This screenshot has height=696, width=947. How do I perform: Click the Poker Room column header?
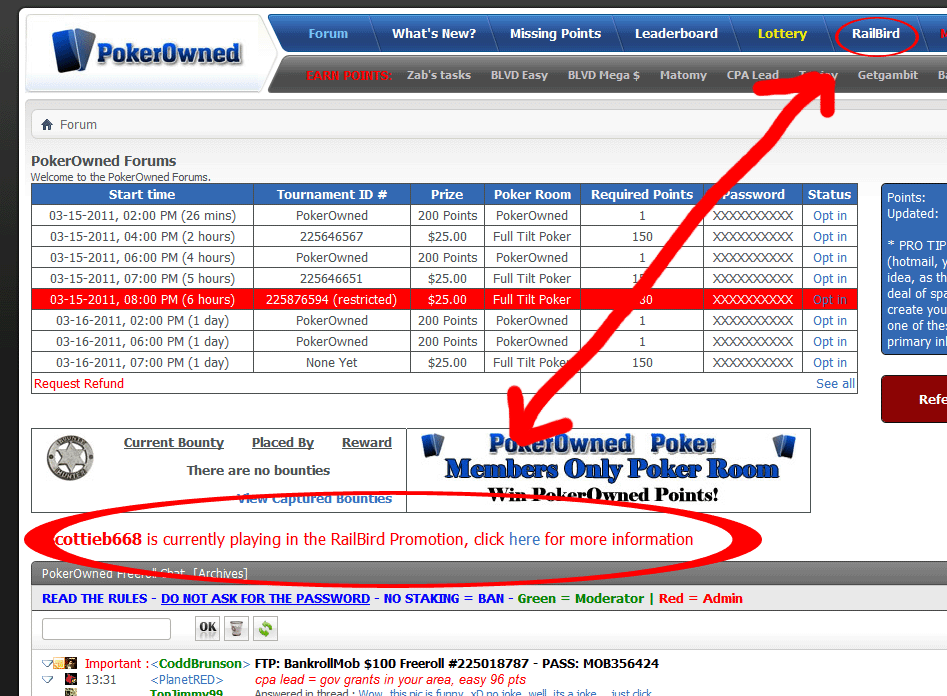(532, 195)
